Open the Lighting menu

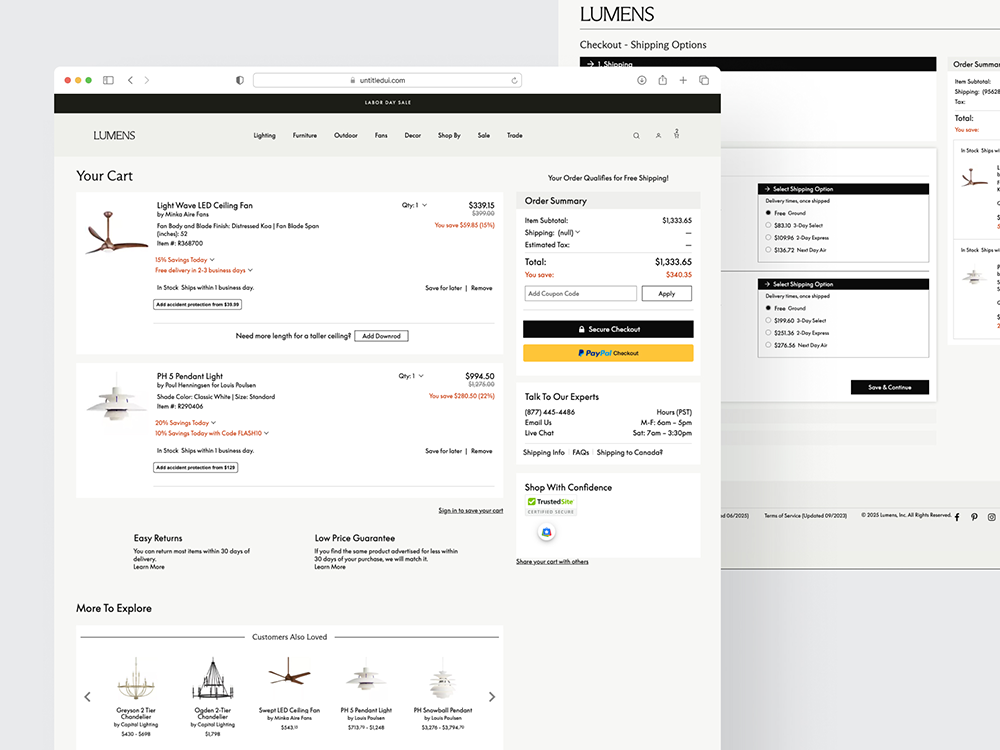264,135
